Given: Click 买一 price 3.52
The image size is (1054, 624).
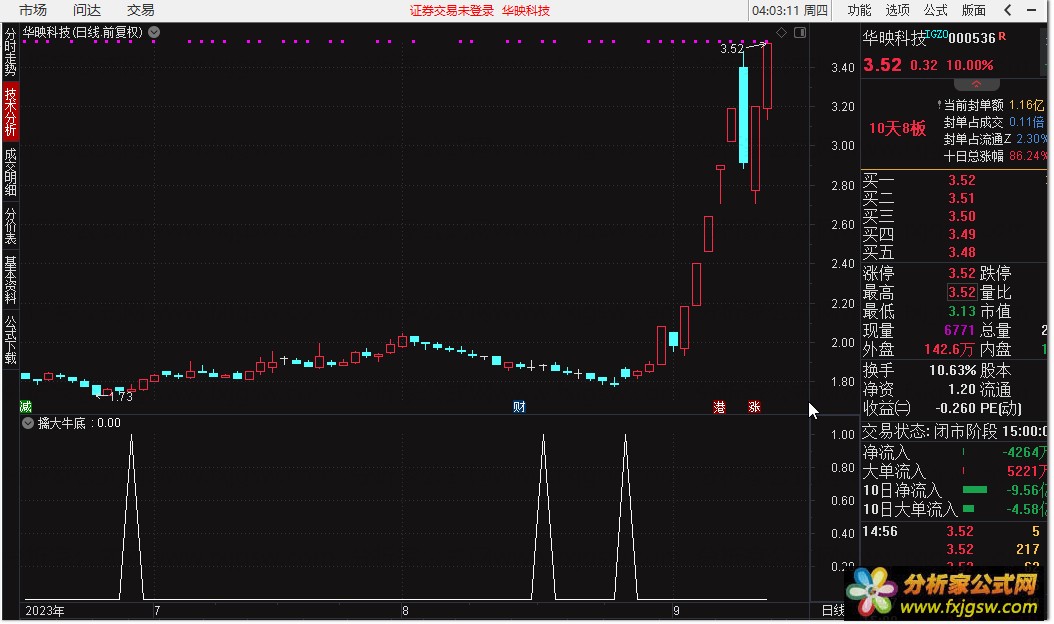Looking at the screenshot, I should point(961,180).
